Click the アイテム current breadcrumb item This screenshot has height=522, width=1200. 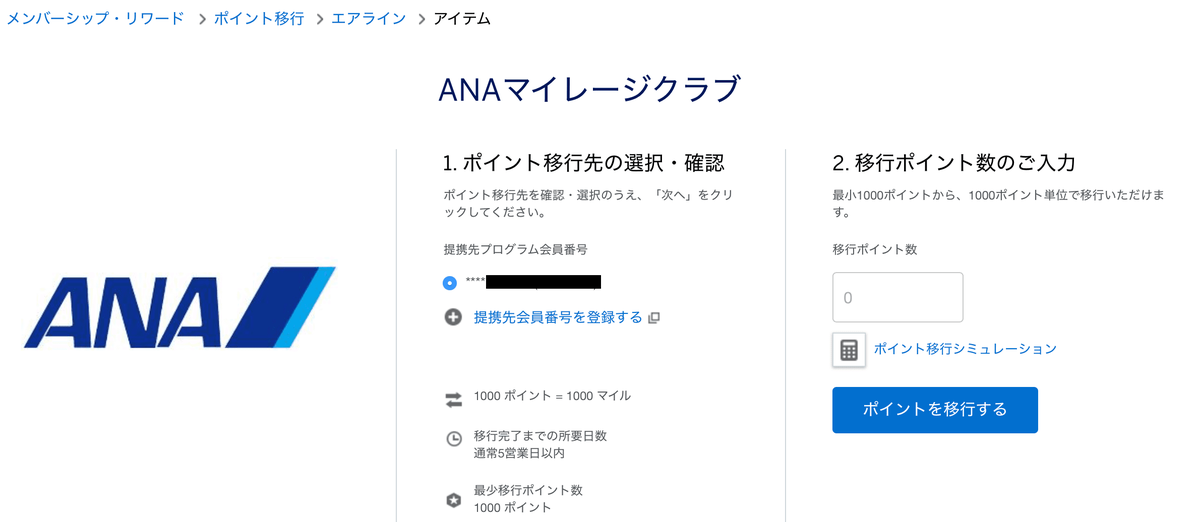click(462, 18)
